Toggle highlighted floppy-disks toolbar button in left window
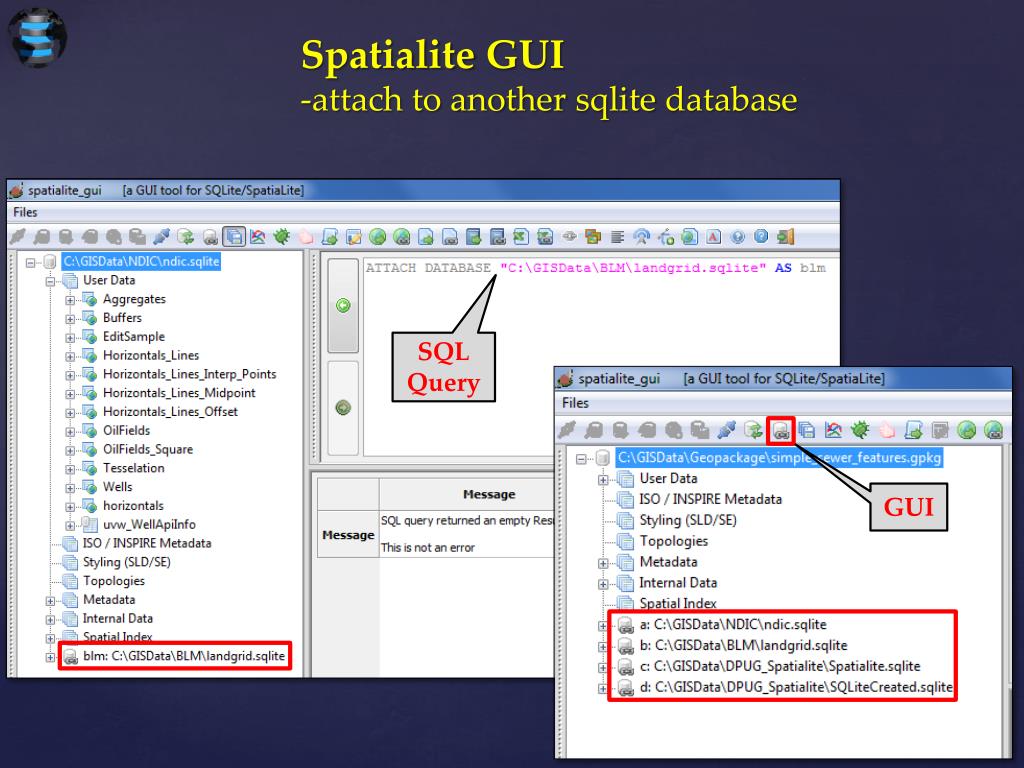 pyautogui.click(x=234, y=236)
